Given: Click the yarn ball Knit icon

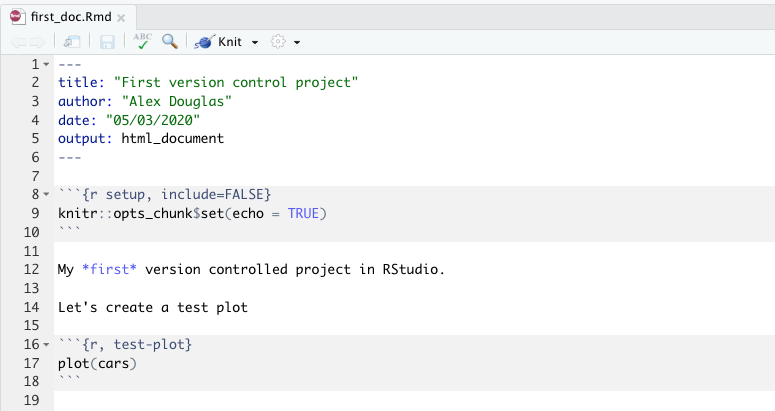Looking at the screenshot, I should 203,42.
